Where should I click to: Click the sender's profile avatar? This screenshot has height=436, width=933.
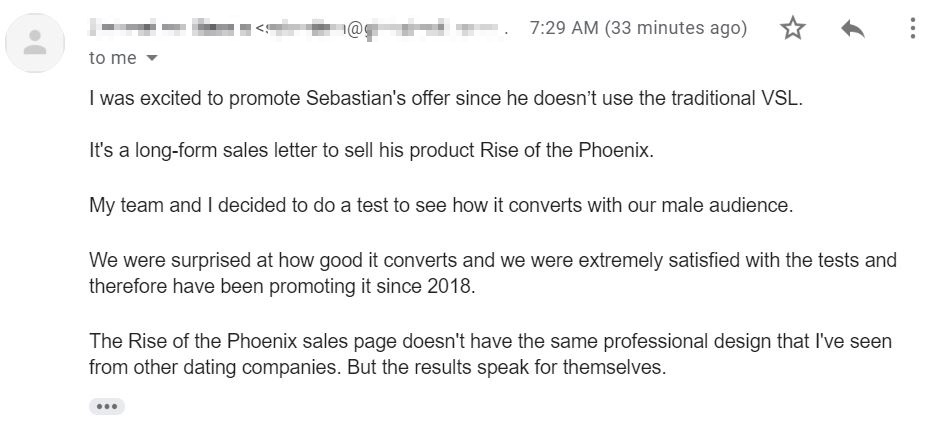point(36,41)
